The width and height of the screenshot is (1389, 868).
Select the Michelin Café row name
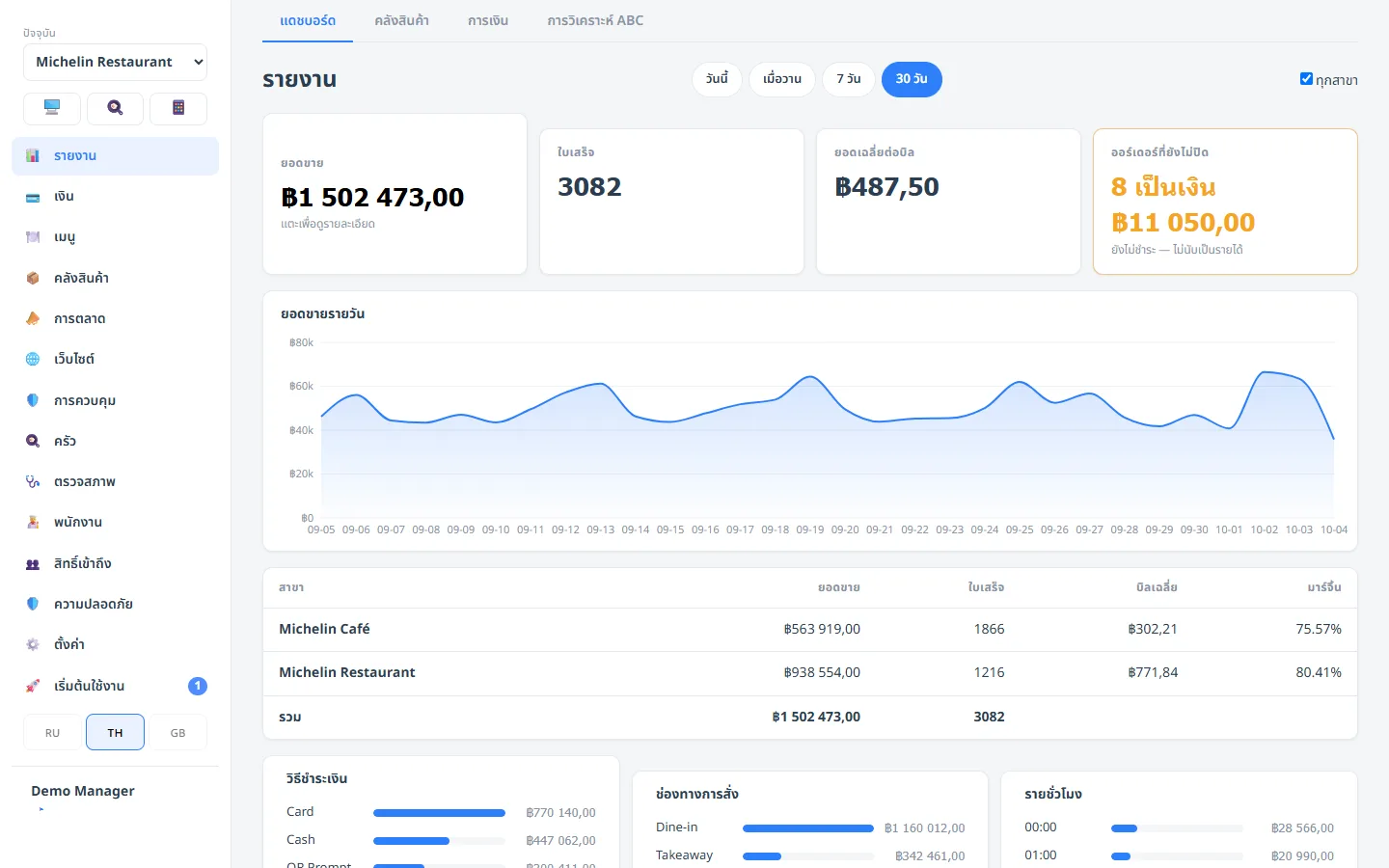(324, 629)
